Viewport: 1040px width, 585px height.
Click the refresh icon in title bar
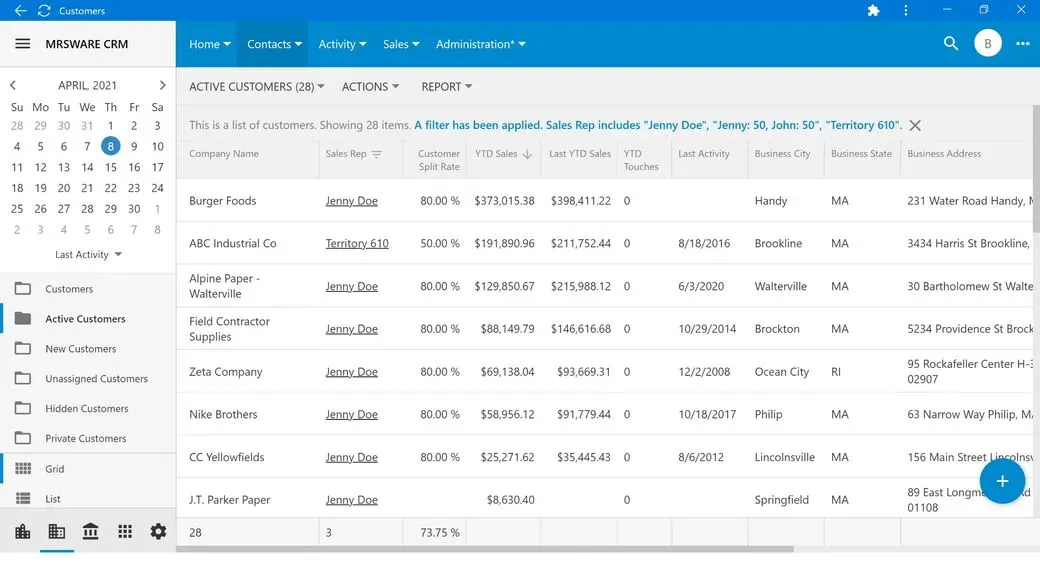pos(44,11)
